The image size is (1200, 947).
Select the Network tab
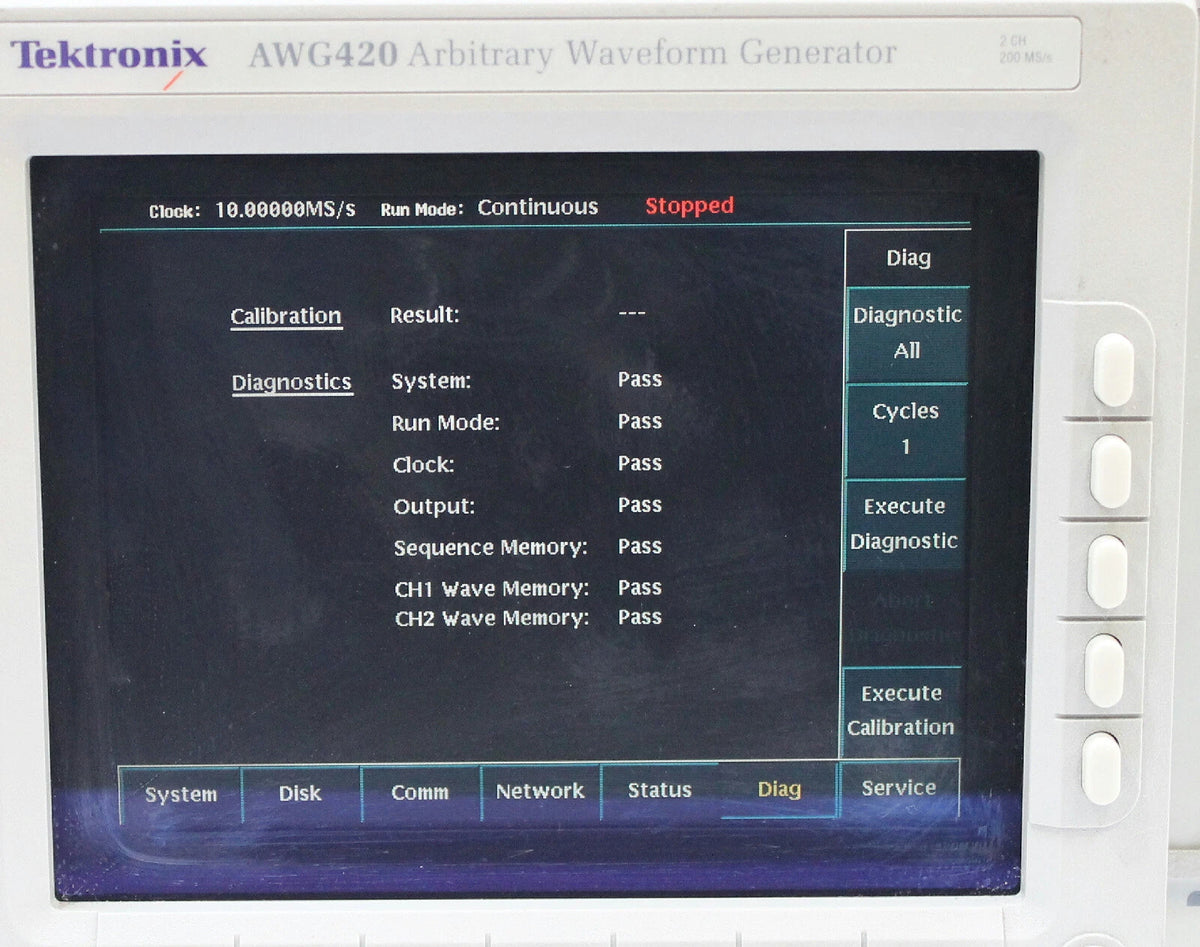click(540, 792)
